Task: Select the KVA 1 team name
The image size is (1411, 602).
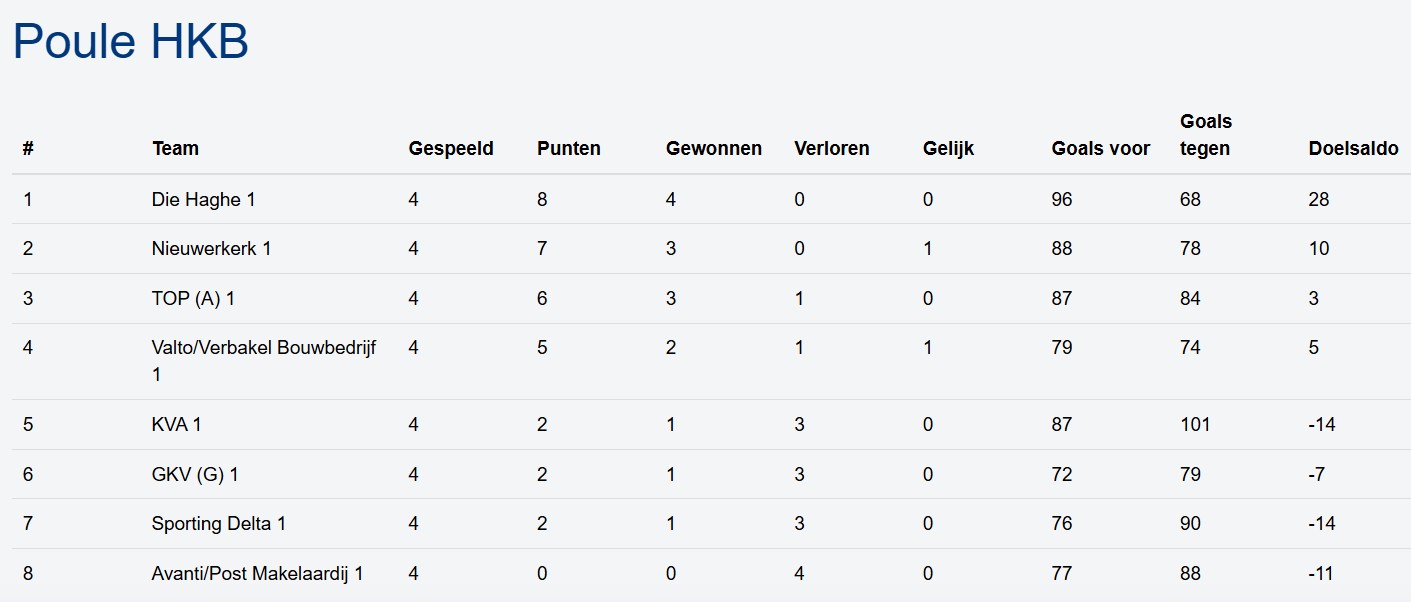Action: point(176,425)
